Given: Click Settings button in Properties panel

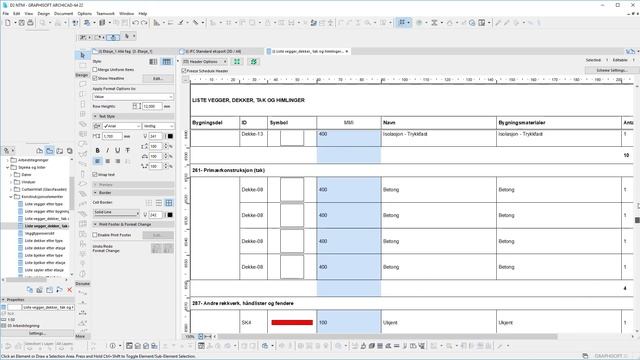Looking at the screenshot, I should 37,333.
